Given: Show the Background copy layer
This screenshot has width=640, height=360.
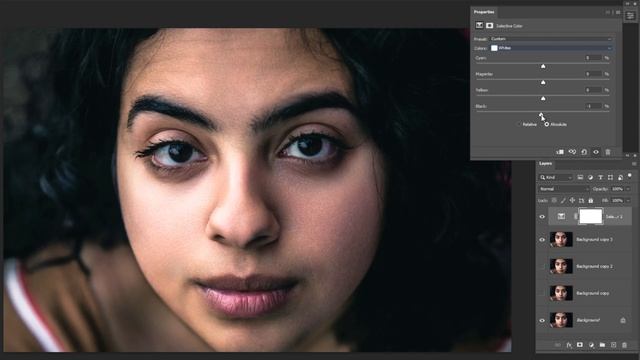Looking at the screenshot, I should (542, 293).
